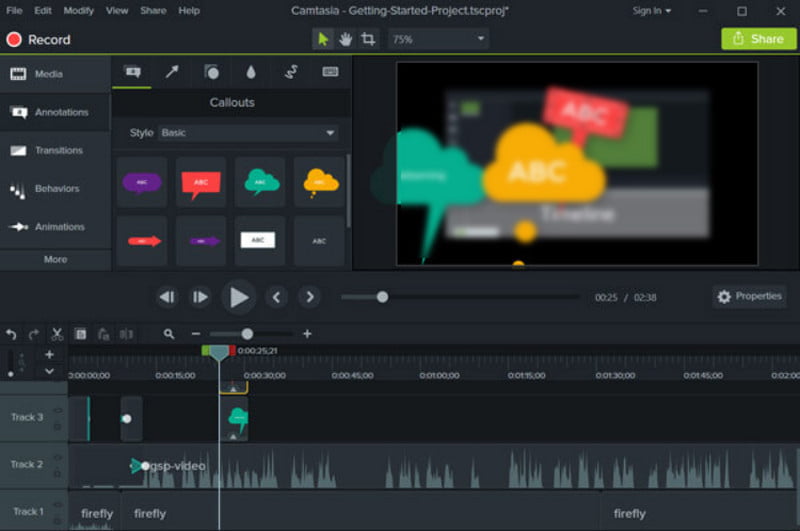Open the Behaviors tab in sidebar
The image size is (800, 531).
pos(55,189)
